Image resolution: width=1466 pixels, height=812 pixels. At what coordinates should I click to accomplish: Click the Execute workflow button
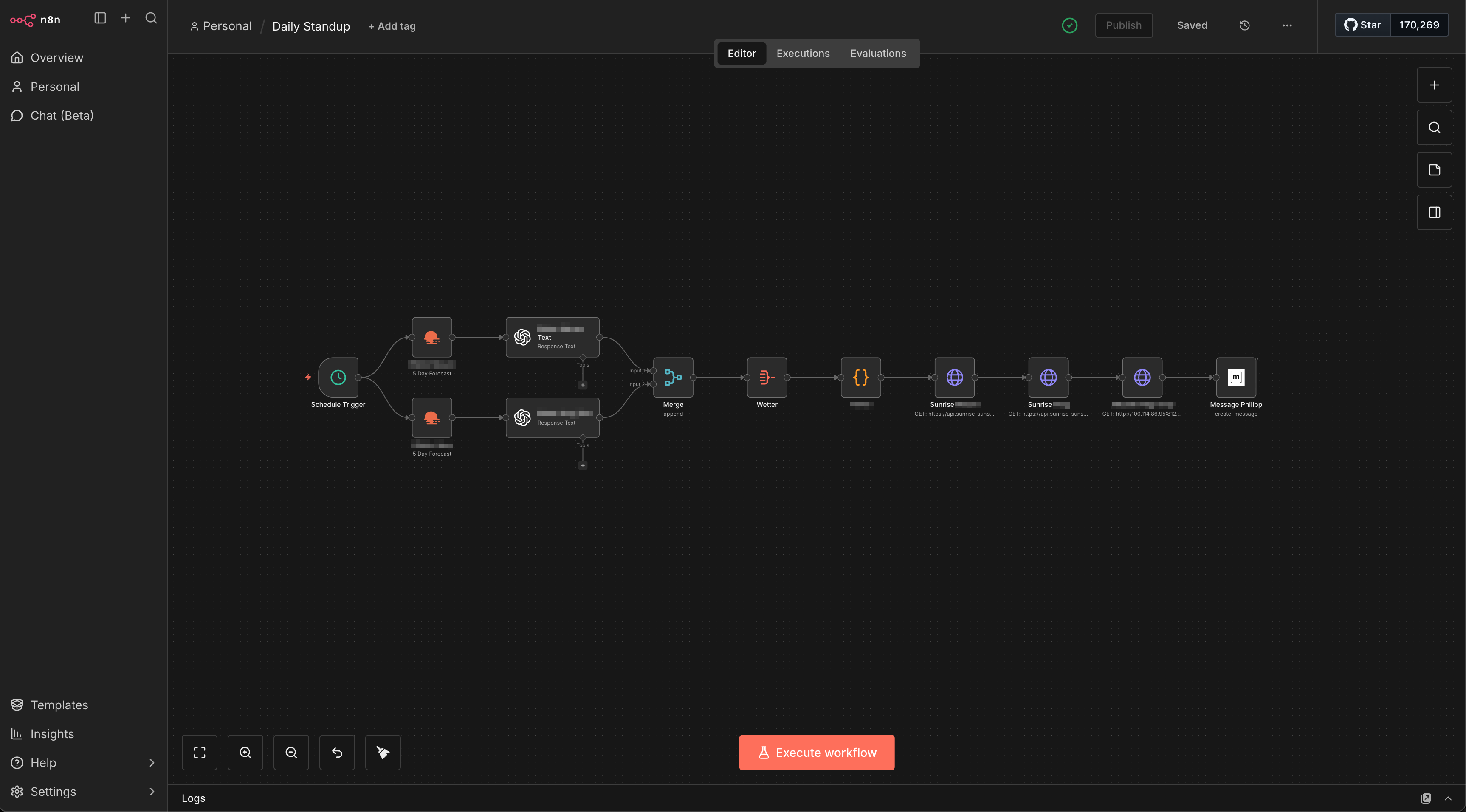[817, 752]
